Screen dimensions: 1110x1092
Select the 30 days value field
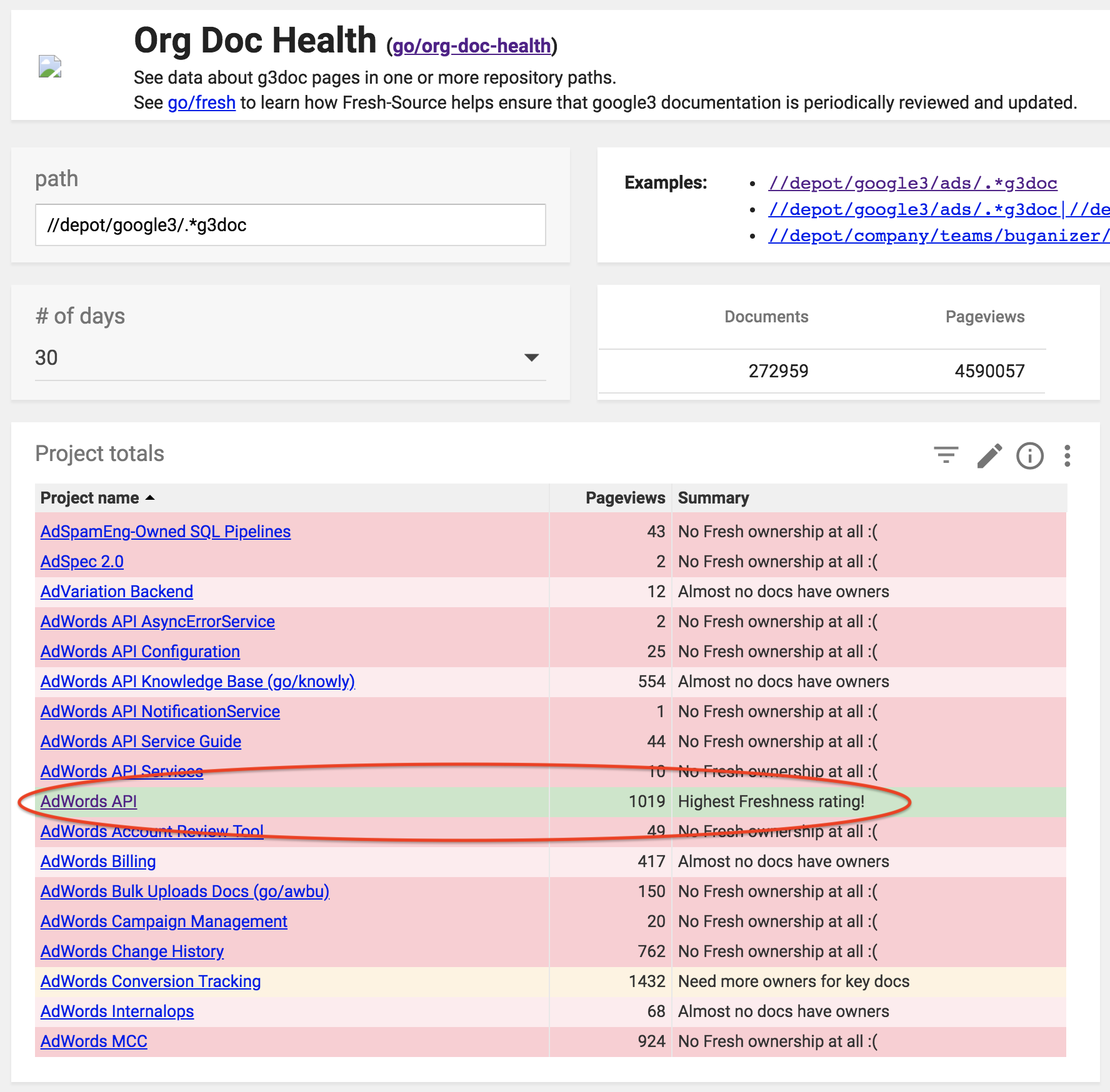pyautogui.click(x=291, y=358)
